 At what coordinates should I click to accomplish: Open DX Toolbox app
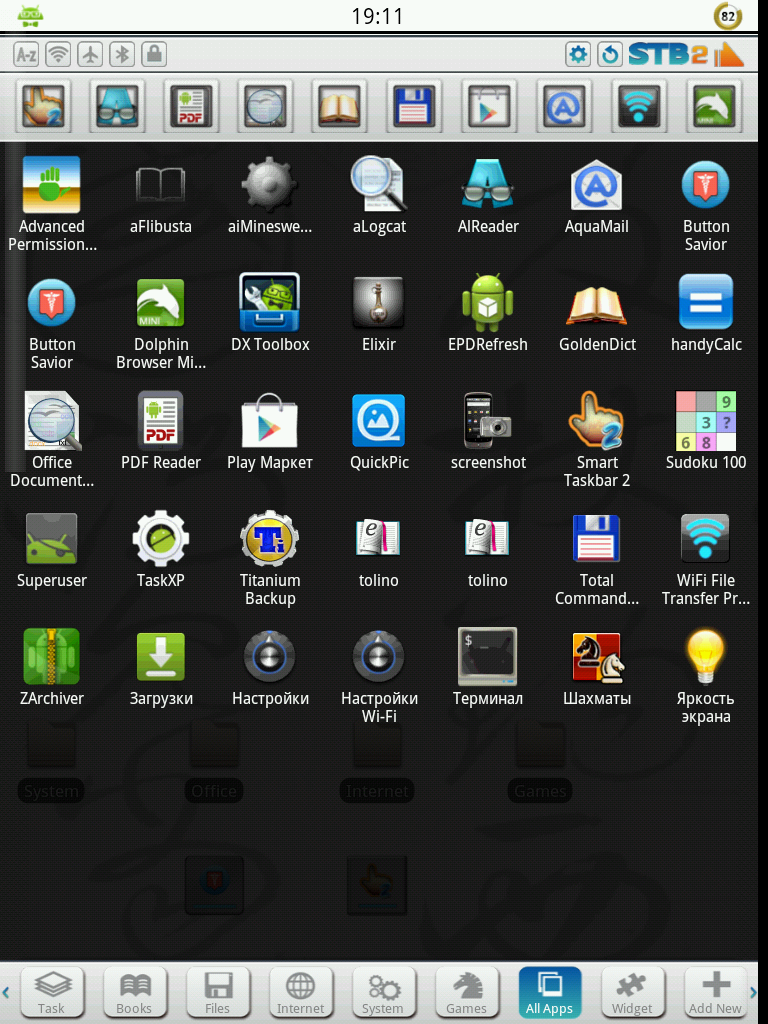tap(270, 313)
